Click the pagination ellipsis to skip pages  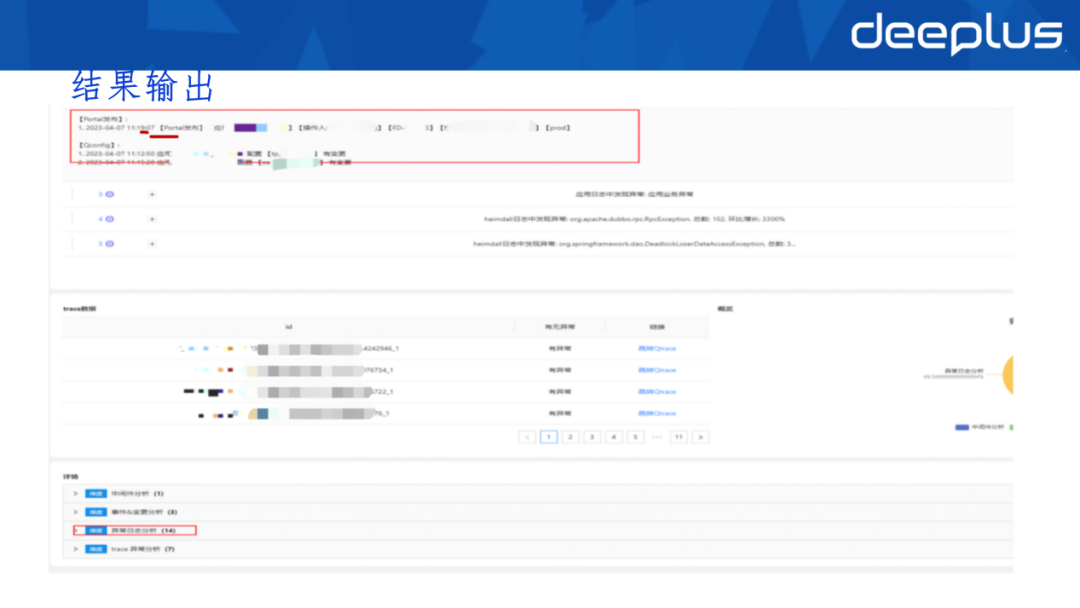click(657, 437)
